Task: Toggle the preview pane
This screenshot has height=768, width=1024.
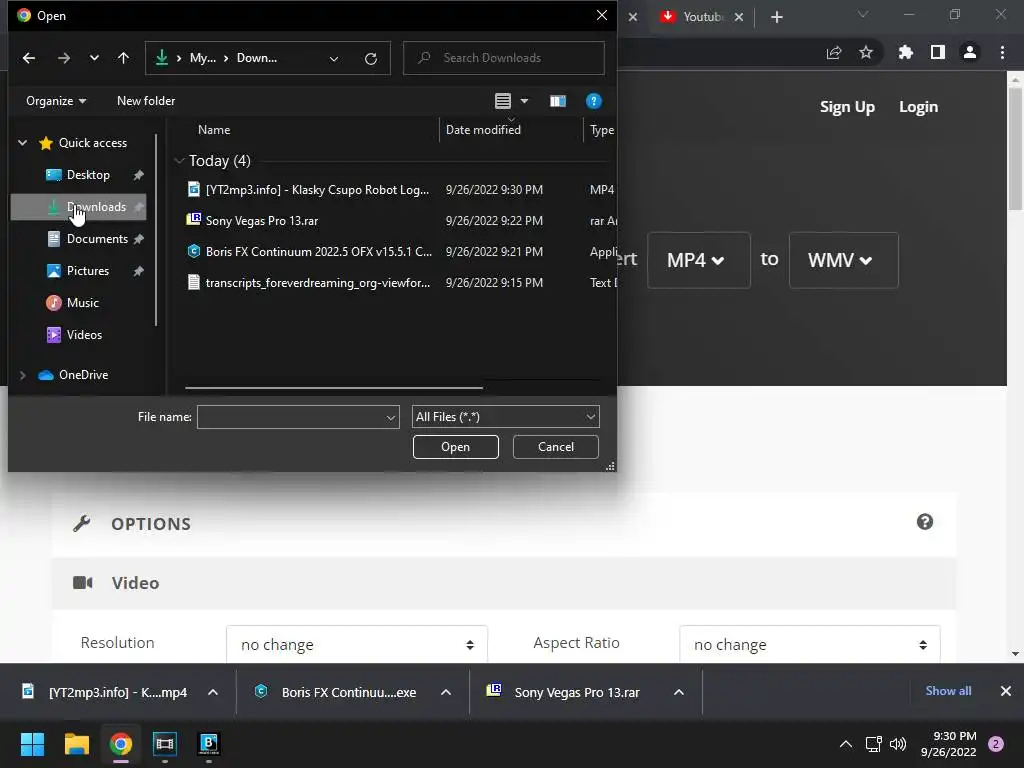Action: (557, 101)
